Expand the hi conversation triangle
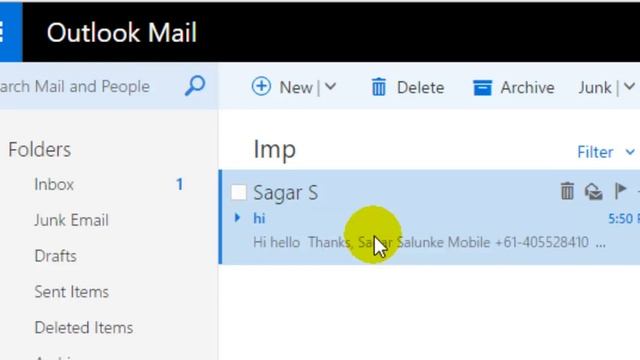The width and height of the screenshot is (640, 360). coord(237,218)
